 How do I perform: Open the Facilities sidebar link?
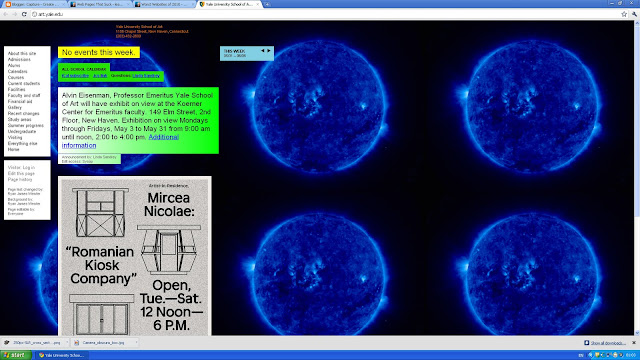(x=16, y=89)
